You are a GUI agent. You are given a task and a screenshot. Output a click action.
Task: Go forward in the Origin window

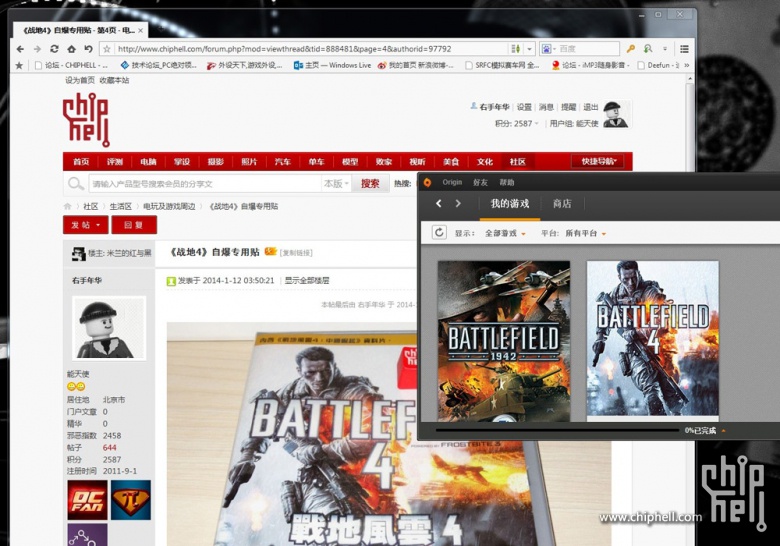[x=458, y=203]
